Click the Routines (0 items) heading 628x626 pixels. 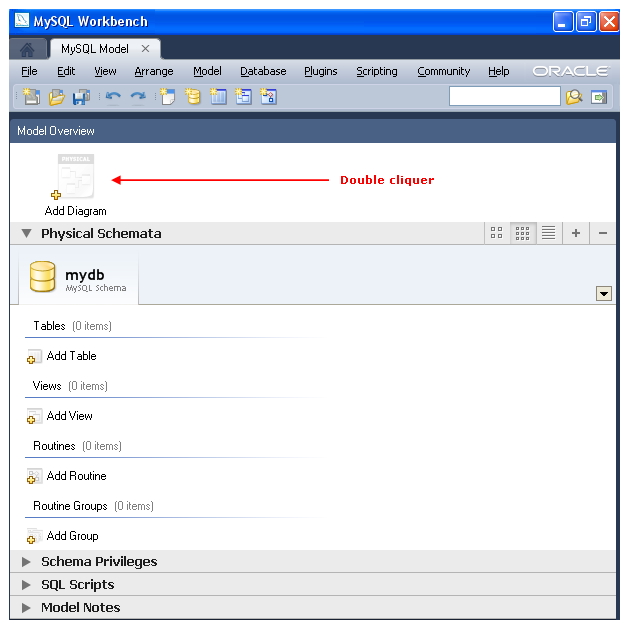tap(77, 446)
